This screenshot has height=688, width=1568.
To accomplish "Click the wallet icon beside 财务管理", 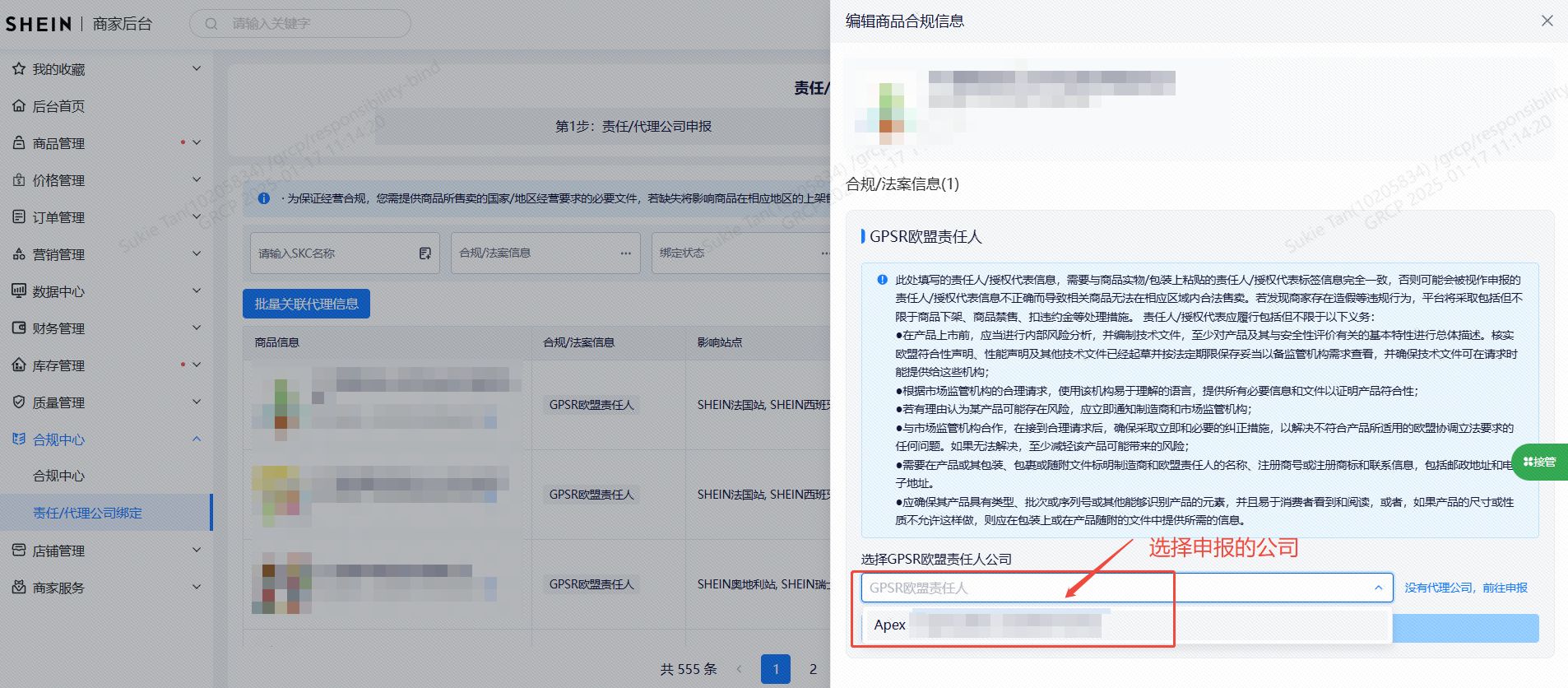I will pos(19,328).
